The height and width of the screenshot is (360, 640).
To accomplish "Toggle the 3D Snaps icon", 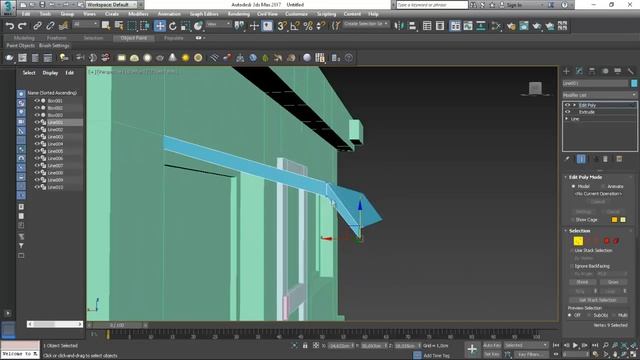I will click(x=282, y=26).
